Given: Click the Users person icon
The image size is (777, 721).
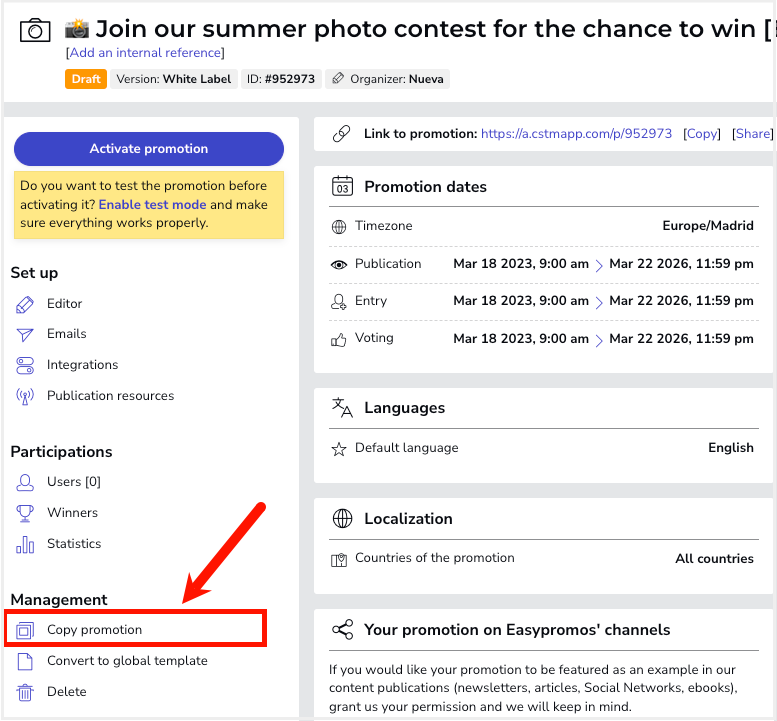Looking at the screenshot, I should coord(25,482).
